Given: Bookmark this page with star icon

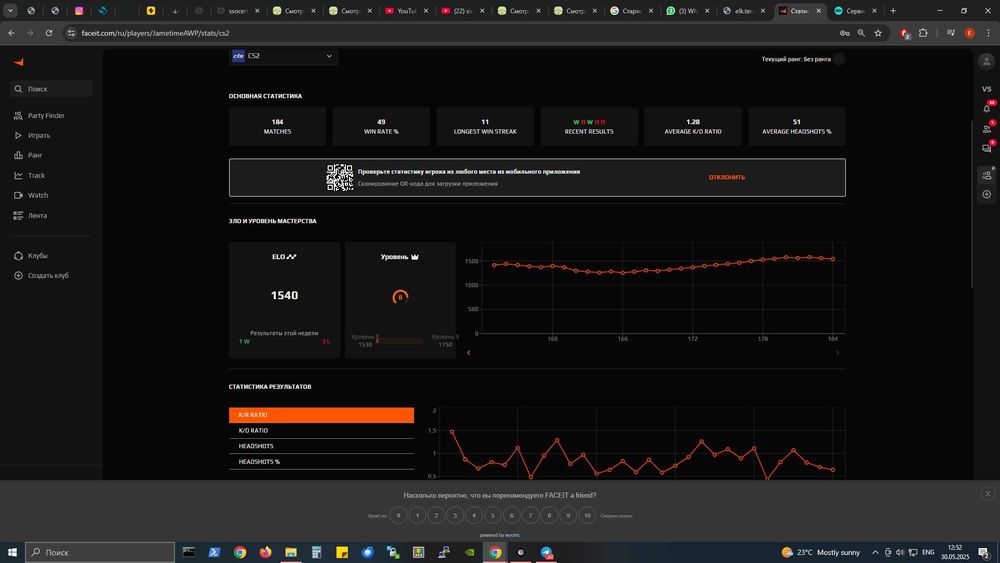Looking at the screenshot, I should pyautogui.click(x=878, y=33).
